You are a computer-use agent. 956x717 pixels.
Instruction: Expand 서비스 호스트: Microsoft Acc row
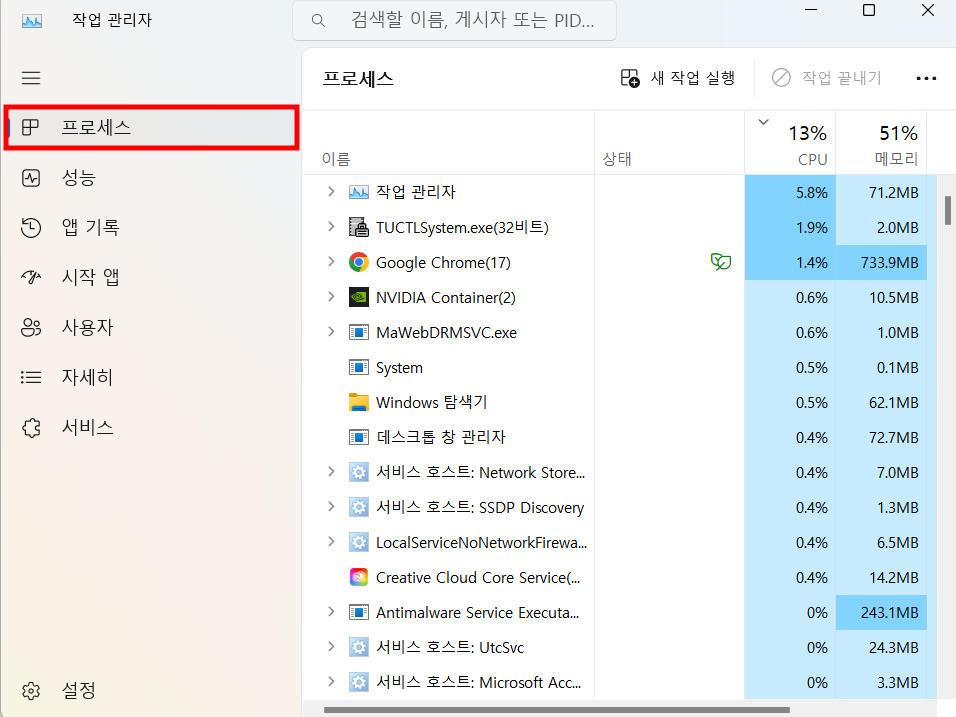pyautogui.click(x=331, y=682)
